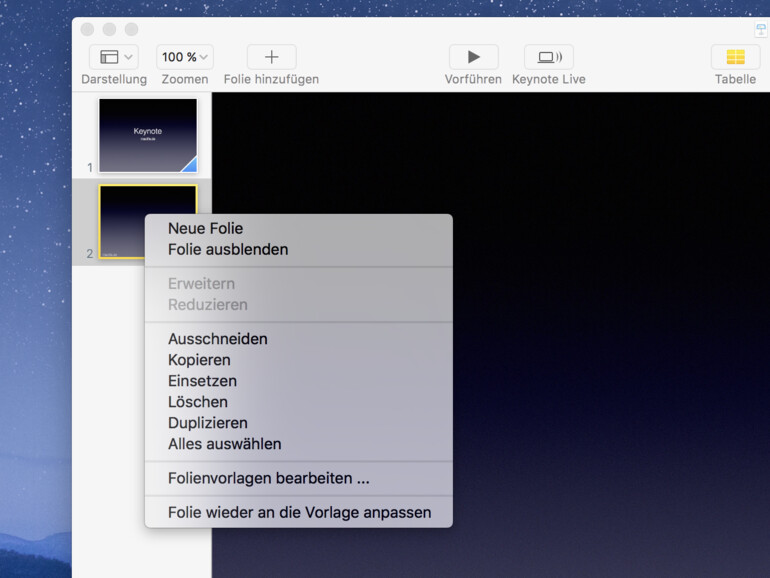Viewport: 770px width, 578px height.
Task: Click the Vorführen label
Action: coord(473,80)
